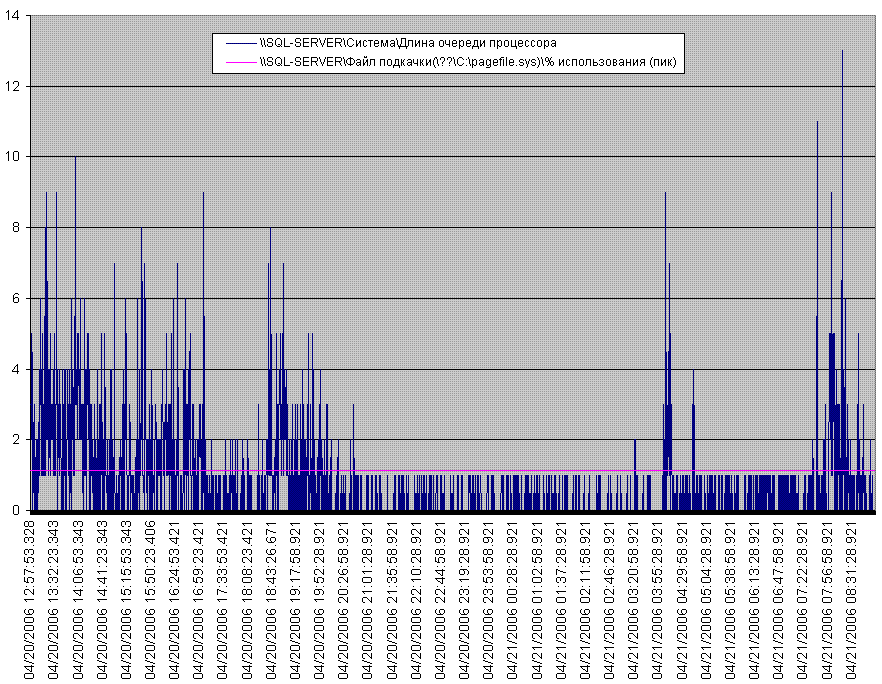Click the Y-axis label 10

tap(12, 157)
